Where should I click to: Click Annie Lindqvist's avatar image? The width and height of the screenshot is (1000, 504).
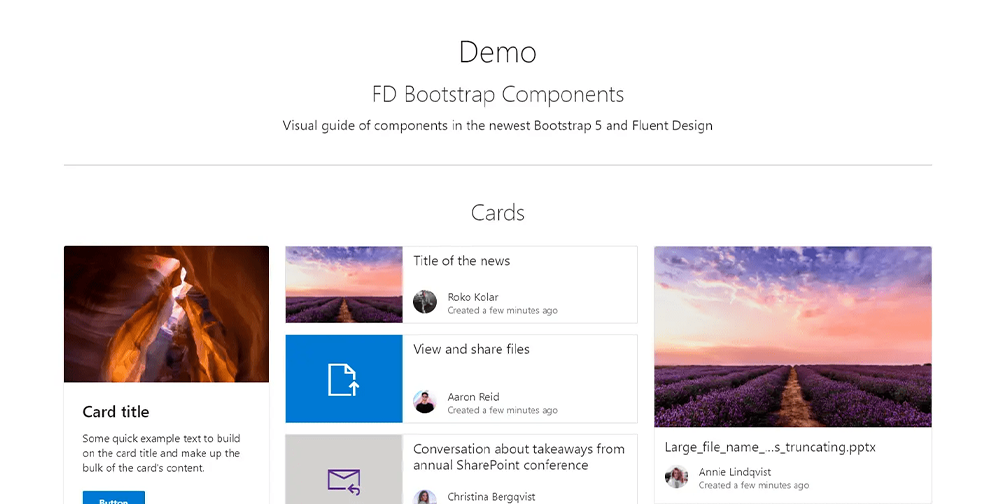(677, 477)
